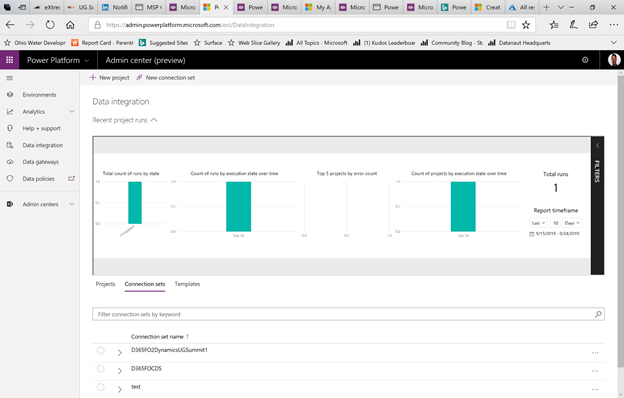Click New project button
Screen dimensions: 624x398
[109, 78]
